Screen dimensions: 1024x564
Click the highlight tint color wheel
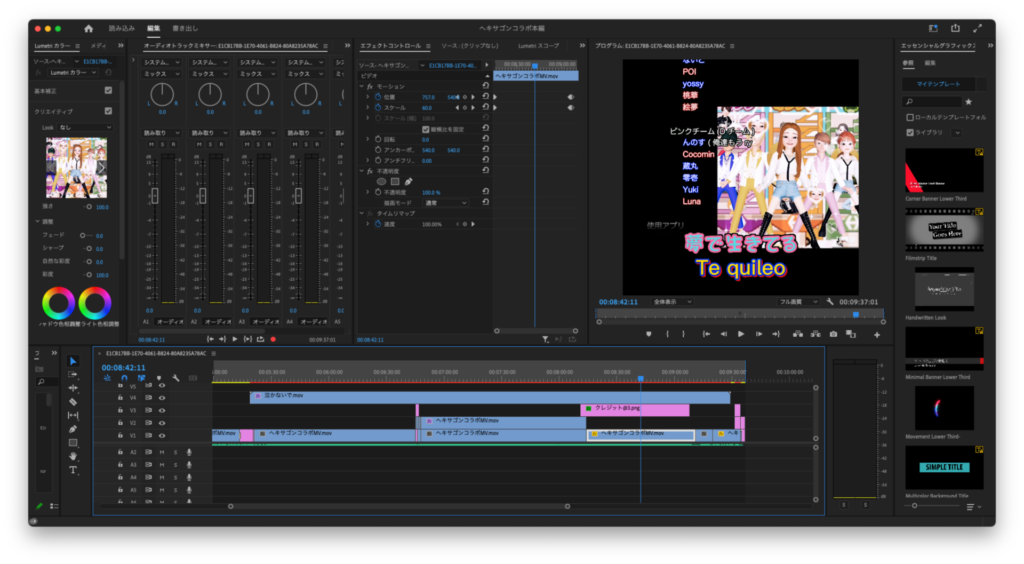point(95,302)
